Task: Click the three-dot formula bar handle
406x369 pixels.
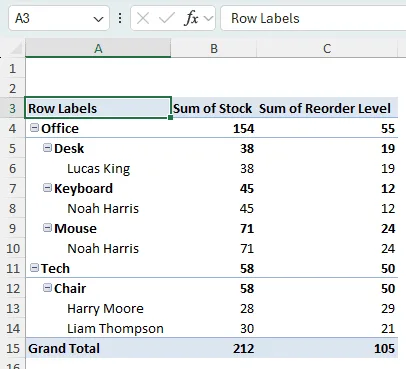Action: (x=120, y=18)
